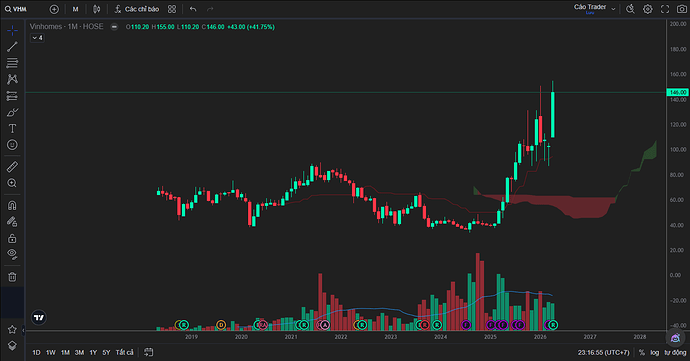Select the forecasting and position tool
Image resolution: width=690 pixels, height=361 pixels.
pyautogui.click(x=12, y=96)
